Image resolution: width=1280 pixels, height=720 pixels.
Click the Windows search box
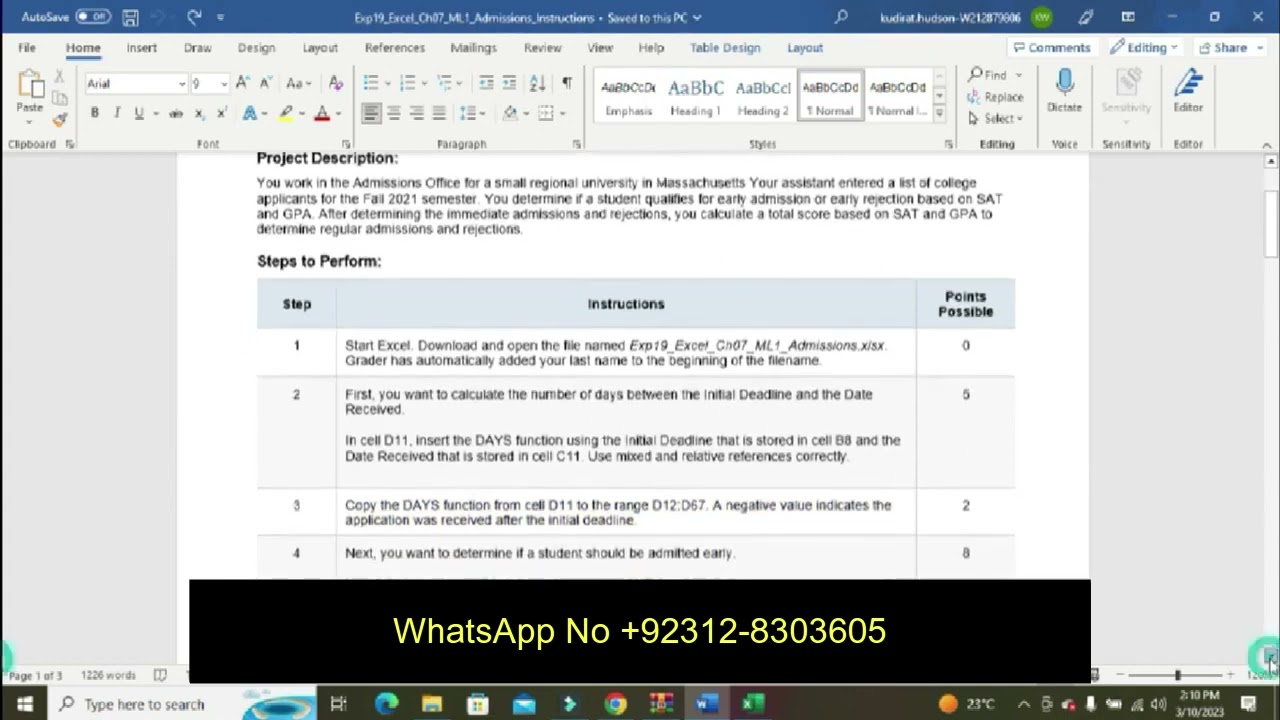185,704
